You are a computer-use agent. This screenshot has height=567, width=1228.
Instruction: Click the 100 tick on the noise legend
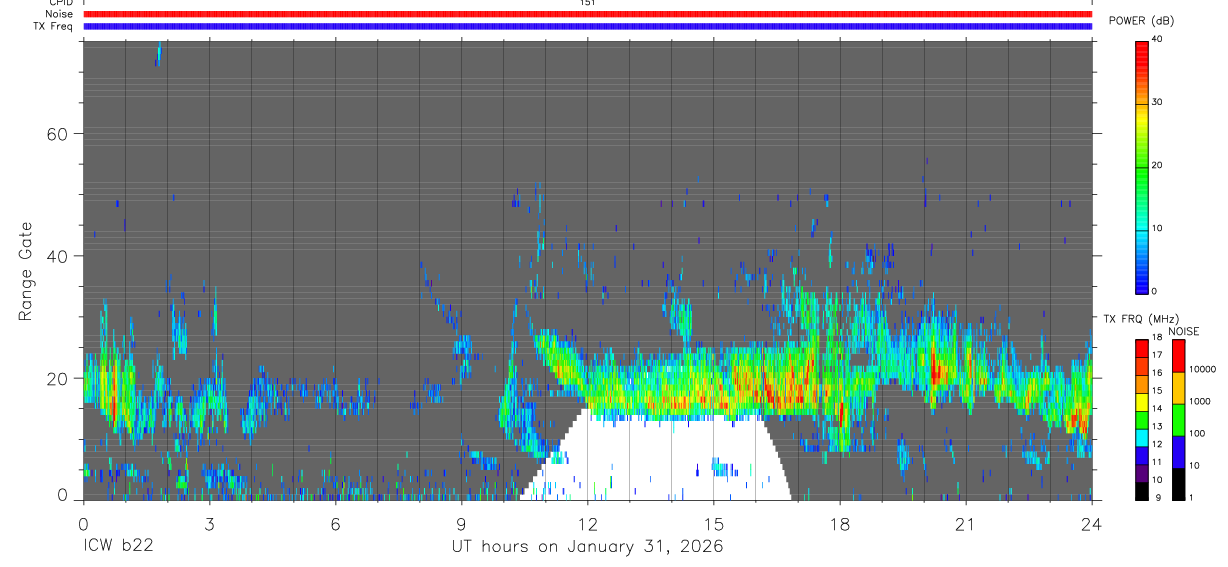1195,433
